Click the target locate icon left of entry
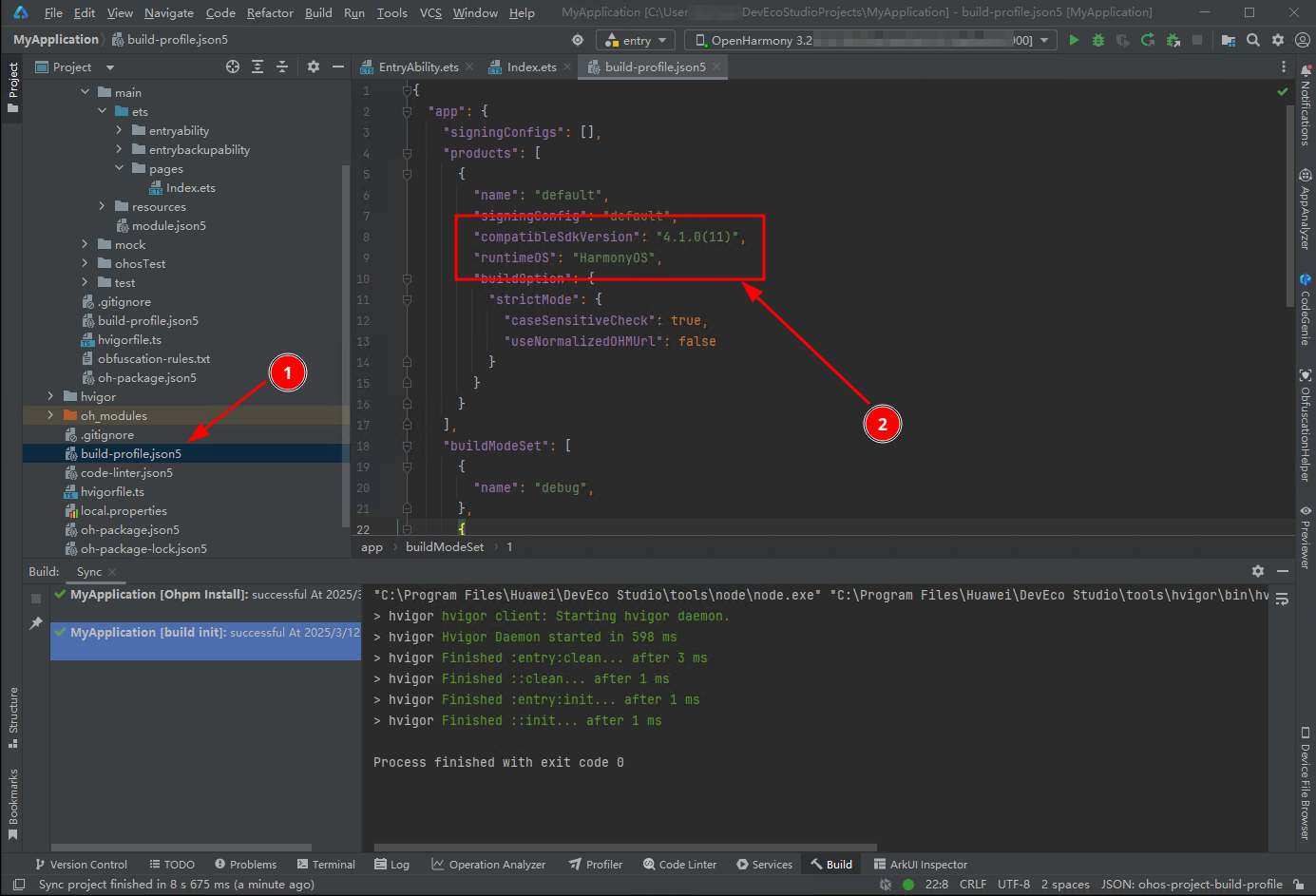The image size is (1316, 896). [578, 40]
